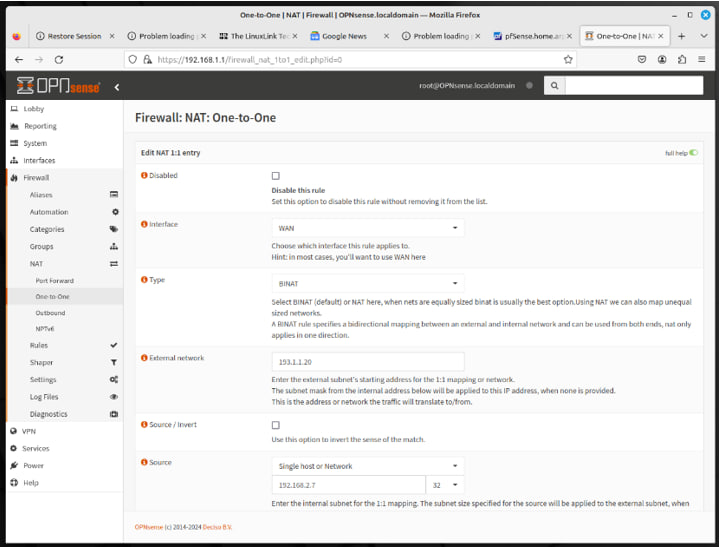
Task: Click the Diagnostics medkit icon
Action: point(114,414)
